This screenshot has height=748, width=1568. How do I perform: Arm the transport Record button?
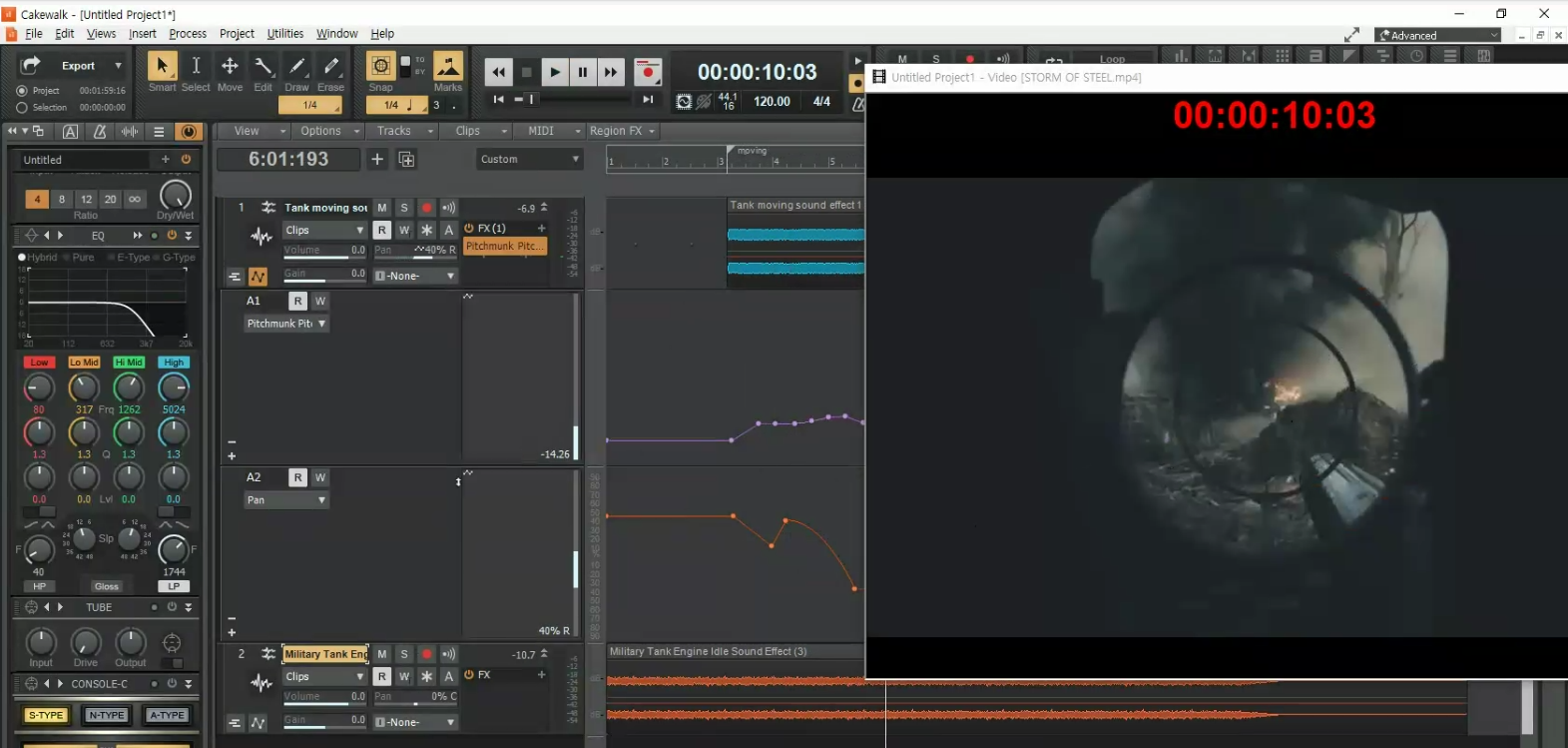coord(648,72)
